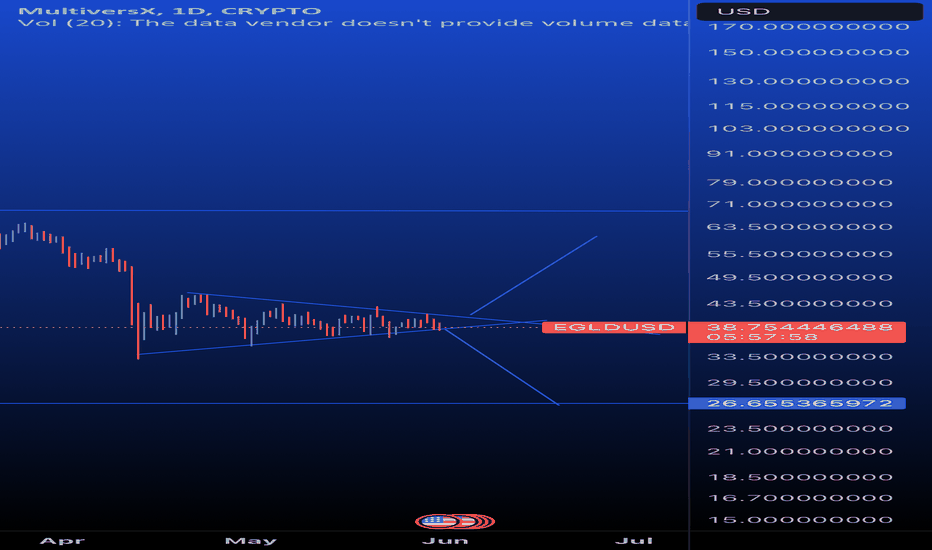Screen dimensions: 932x550
Task: Click the Apr label on time axis
Action: point(62,540)
